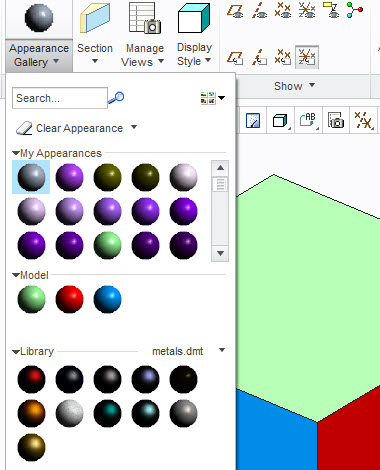Toggle annotation display eye icon
Viewport: 380px width, 470px height.
tap(331, 10)
